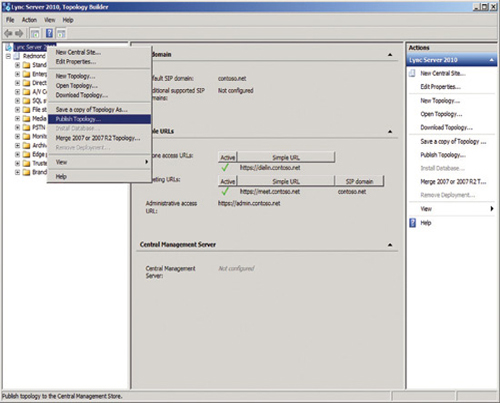Collapse the Redmond site tree node

(x=8, y=56)
